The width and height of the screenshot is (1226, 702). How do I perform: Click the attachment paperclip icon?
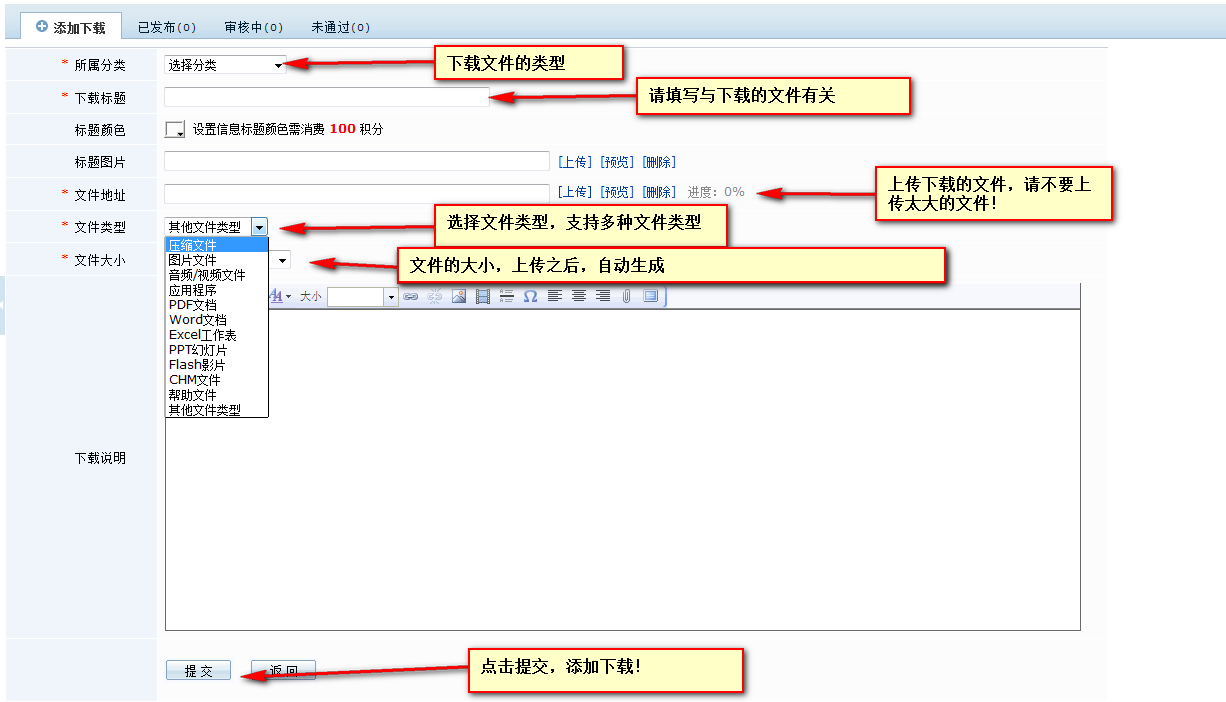627,296
